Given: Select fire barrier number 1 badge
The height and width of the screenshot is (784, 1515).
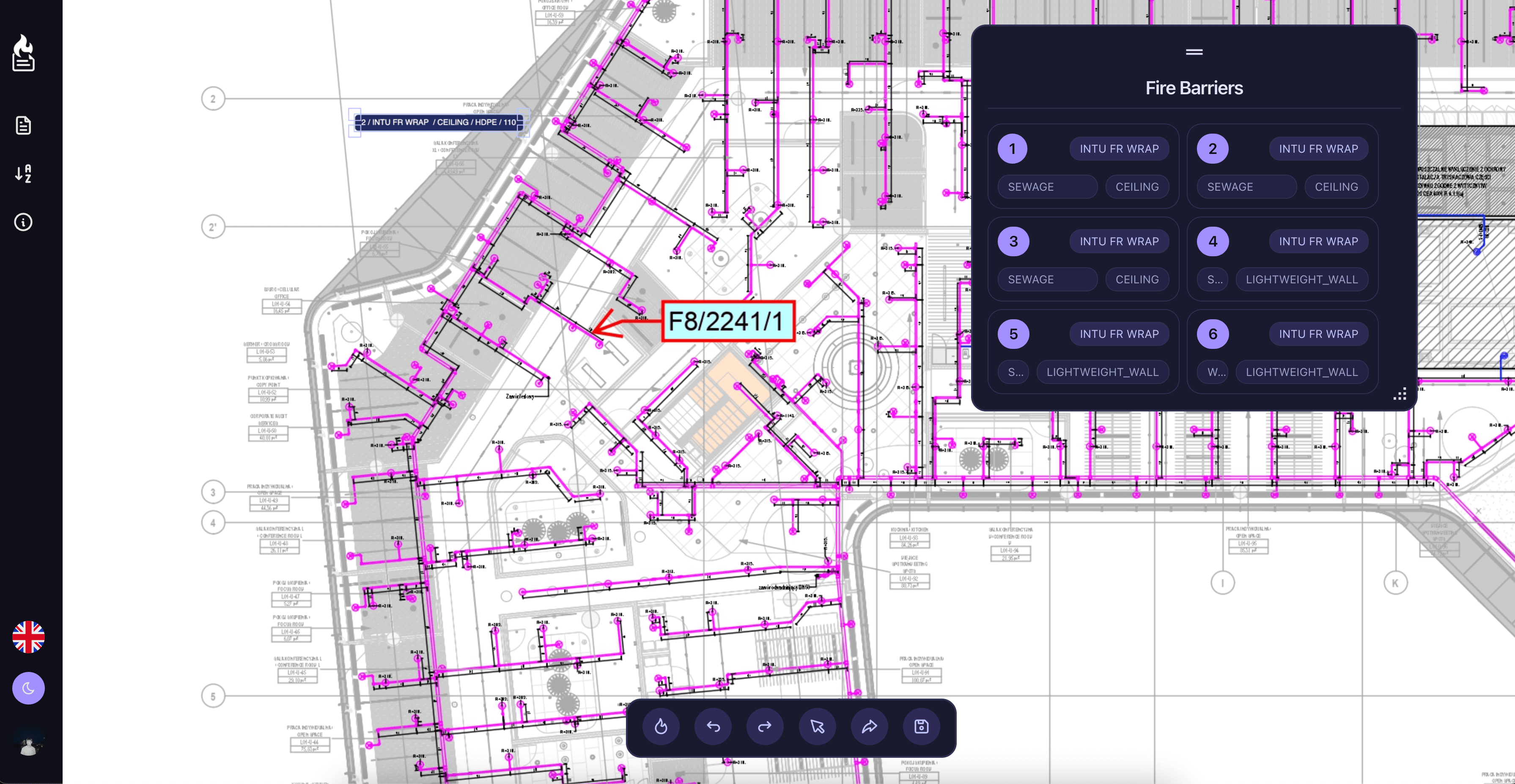Looking at the screenshot, I should coord(1012,149).
